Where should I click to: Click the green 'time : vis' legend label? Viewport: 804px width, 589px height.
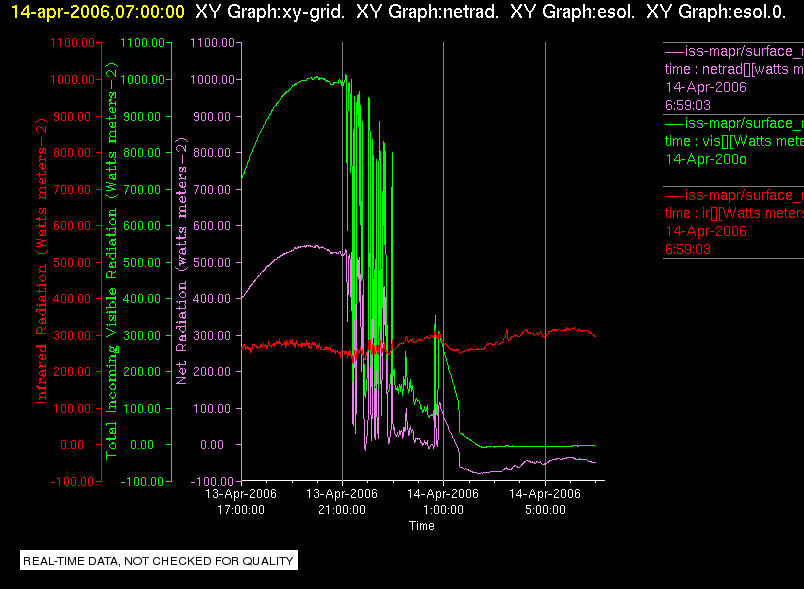[734, 141]
